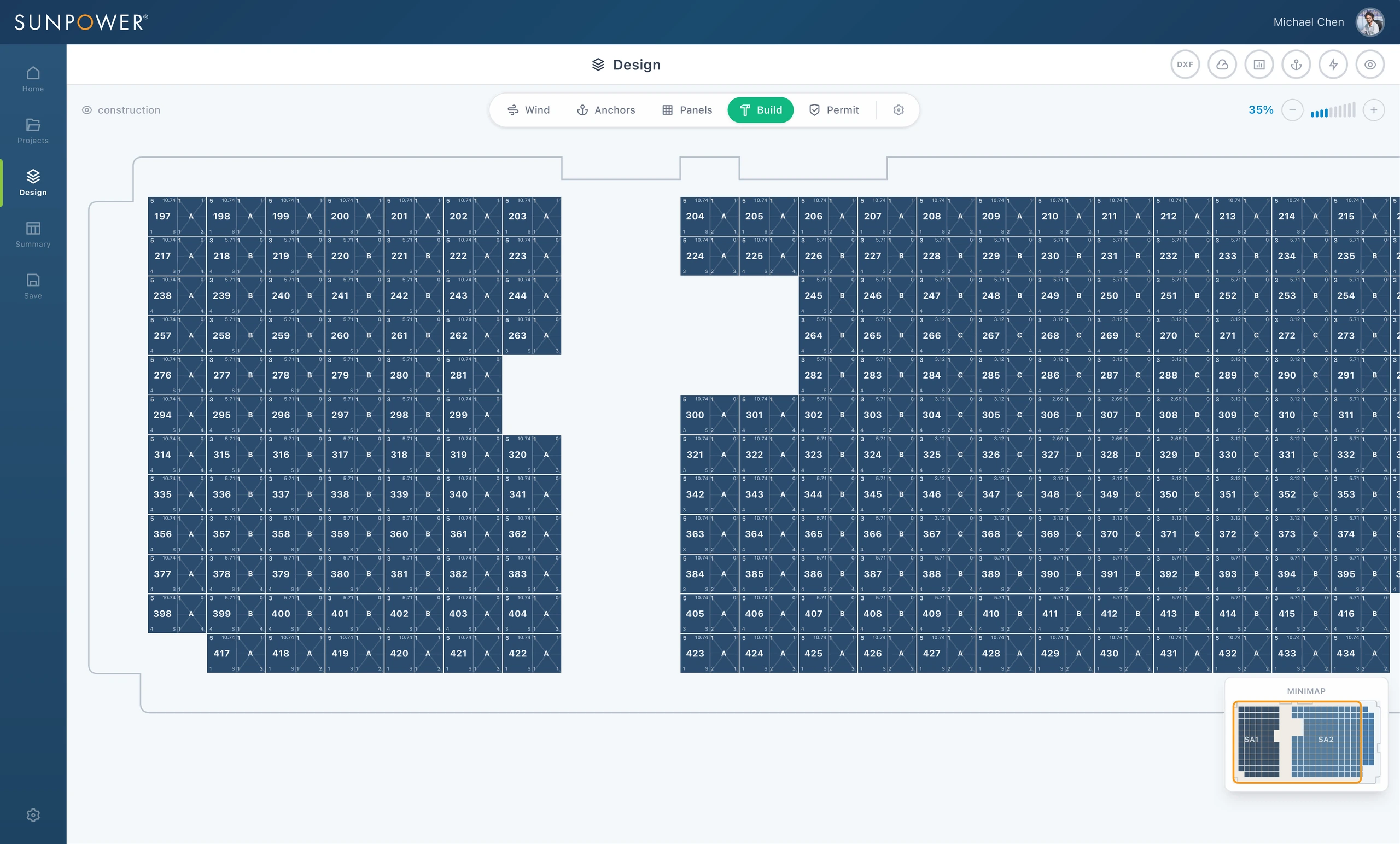Decrease zoom with the minus button

(x=1292, y=110)
